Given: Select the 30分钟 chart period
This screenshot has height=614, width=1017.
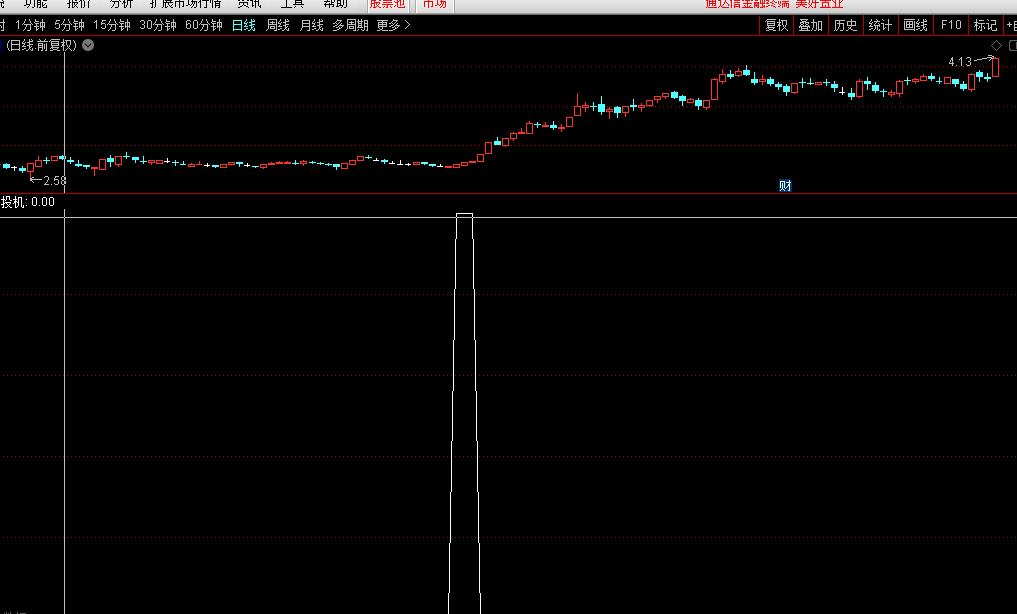Looking at the screenshot, I should 158,25.
